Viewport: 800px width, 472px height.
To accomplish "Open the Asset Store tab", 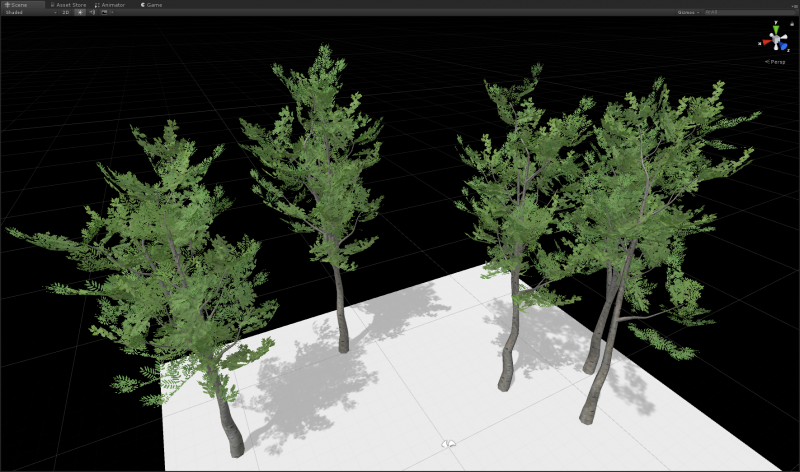I will pyautogui.click(x=70, y=4).
